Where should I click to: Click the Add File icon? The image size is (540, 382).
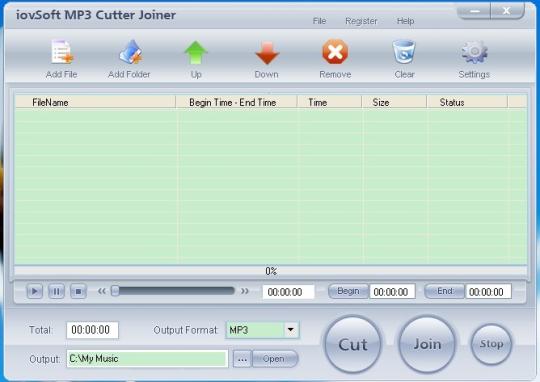point(62,52)
